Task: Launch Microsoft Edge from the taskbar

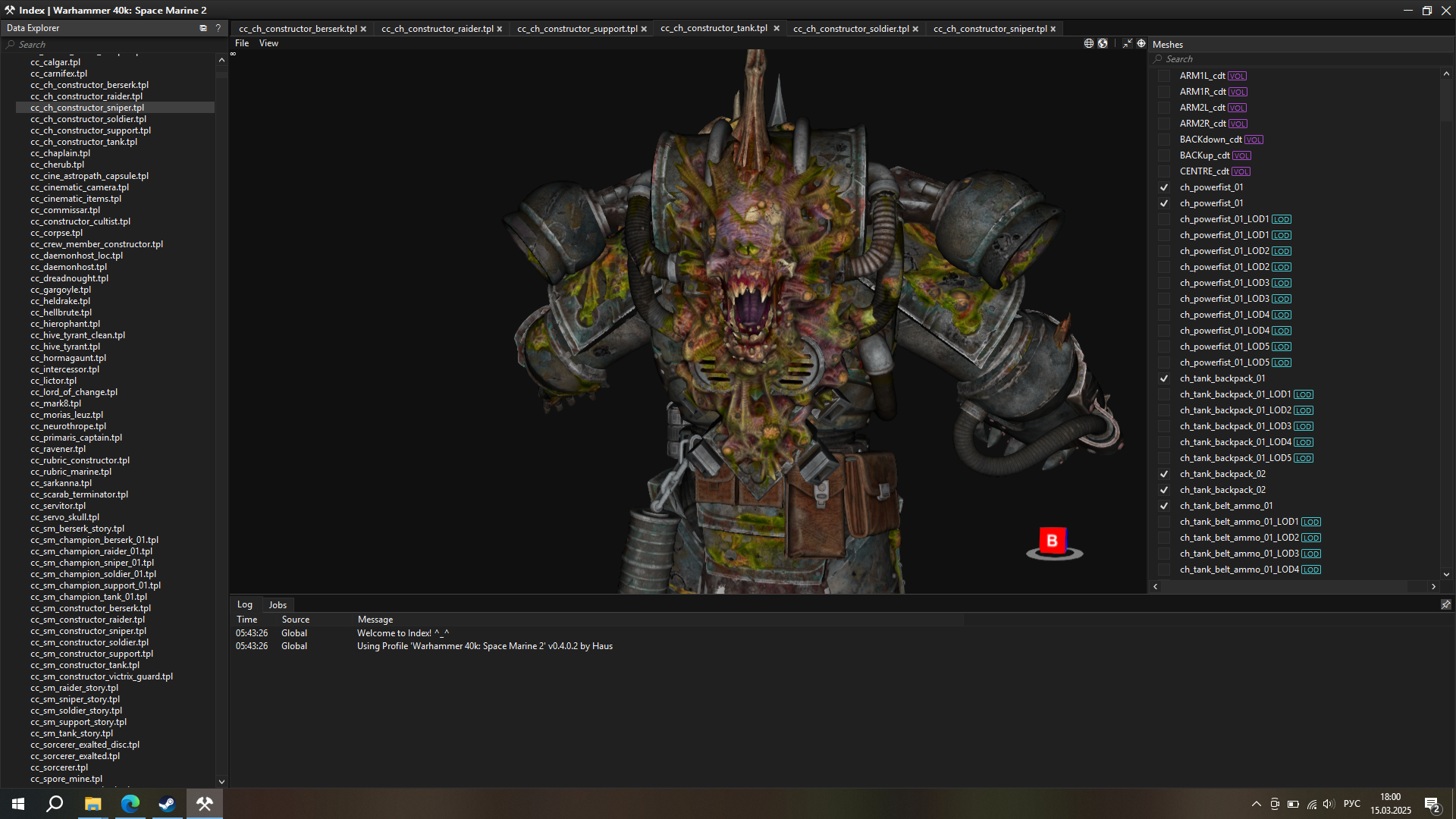Action: click(130, 804)
